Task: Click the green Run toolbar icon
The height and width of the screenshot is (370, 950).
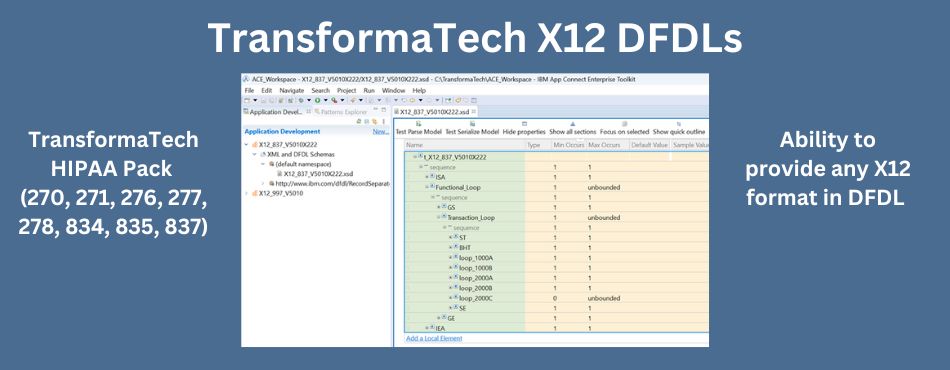Action: (x=317, y=100)
